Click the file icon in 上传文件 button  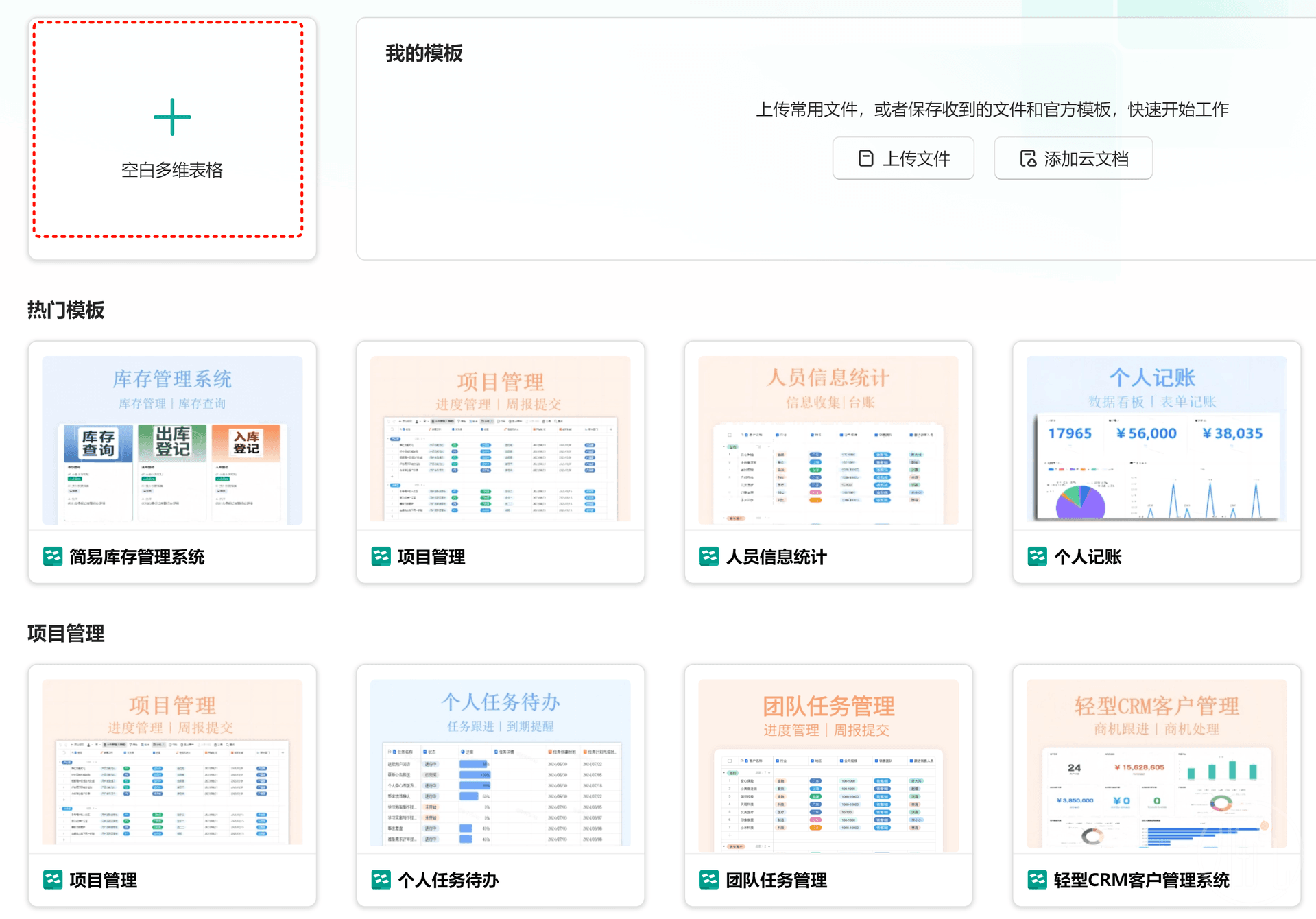pyautogui.click(x=865, y=158)
